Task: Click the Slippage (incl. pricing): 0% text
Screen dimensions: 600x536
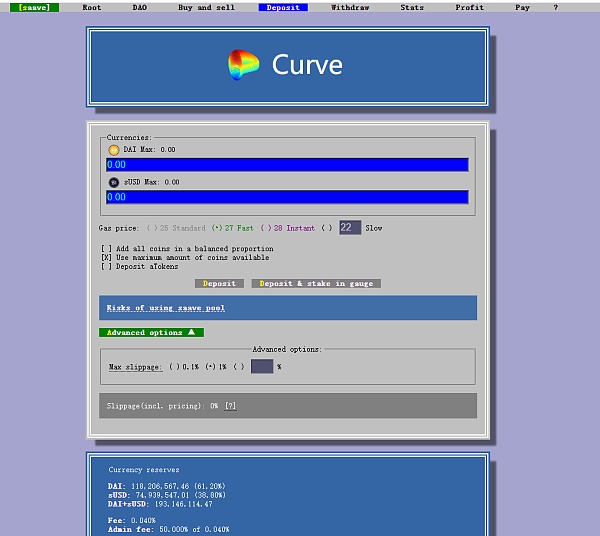Action: (x=162, y=406)
